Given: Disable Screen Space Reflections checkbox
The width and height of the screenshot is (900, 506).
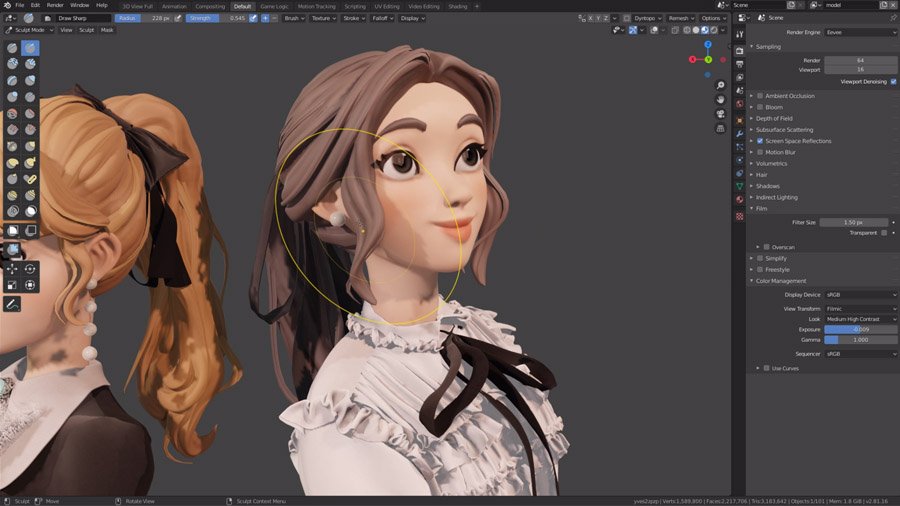Looking at the screenshot, I should tap(760, 141).
